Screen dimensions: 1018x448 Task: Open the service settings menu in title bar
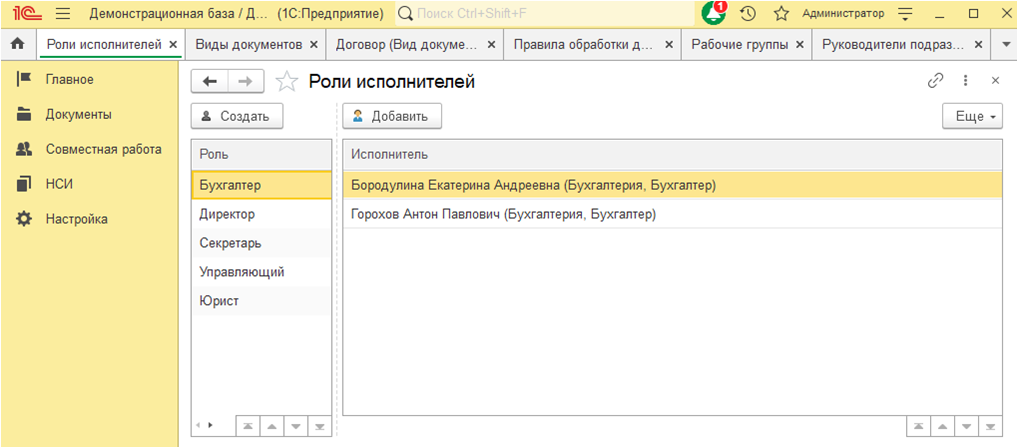point(906,14)
